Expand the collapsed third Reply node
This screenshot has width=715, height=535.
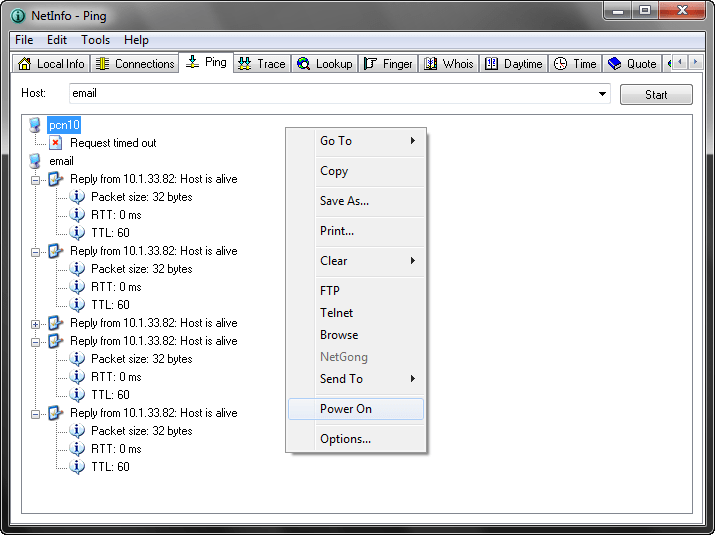tap(35, 324)
